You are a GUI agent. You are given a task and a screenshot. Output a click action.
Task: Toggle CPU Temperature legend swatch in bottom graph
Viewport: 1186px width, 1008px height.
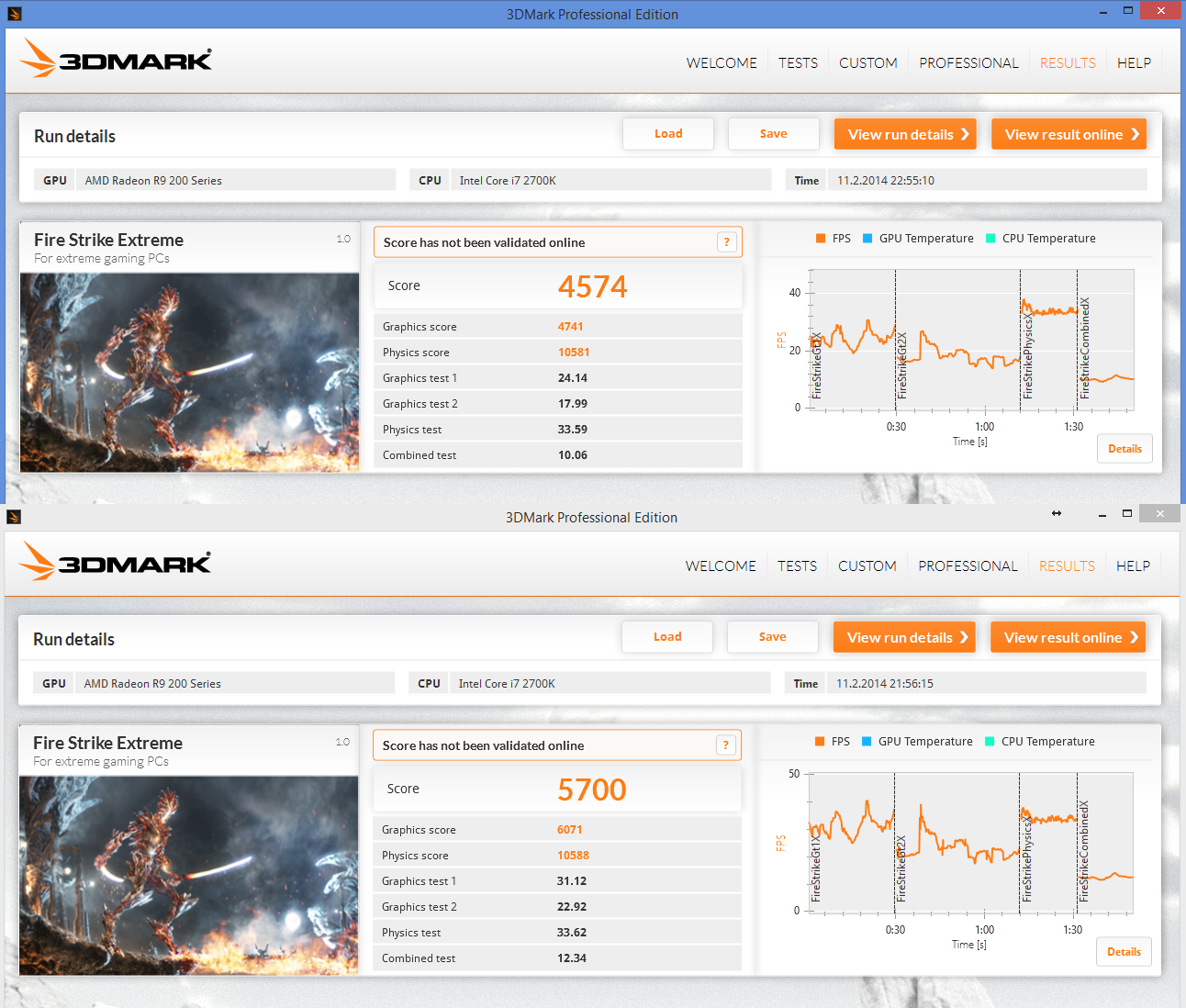coord(990,742)
